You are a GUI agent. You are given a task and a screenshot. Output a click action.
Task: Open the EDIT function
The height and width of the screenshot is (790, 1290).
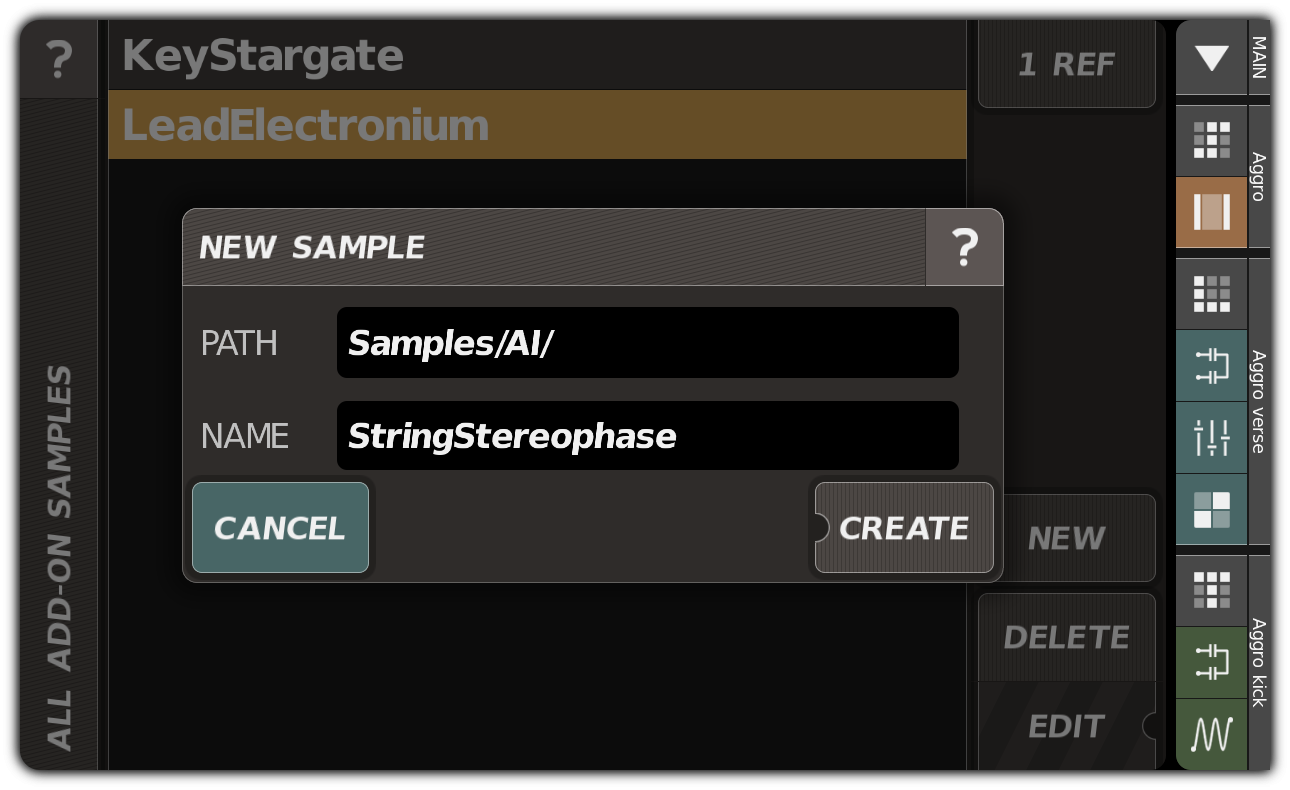[x=1066, y=727]
